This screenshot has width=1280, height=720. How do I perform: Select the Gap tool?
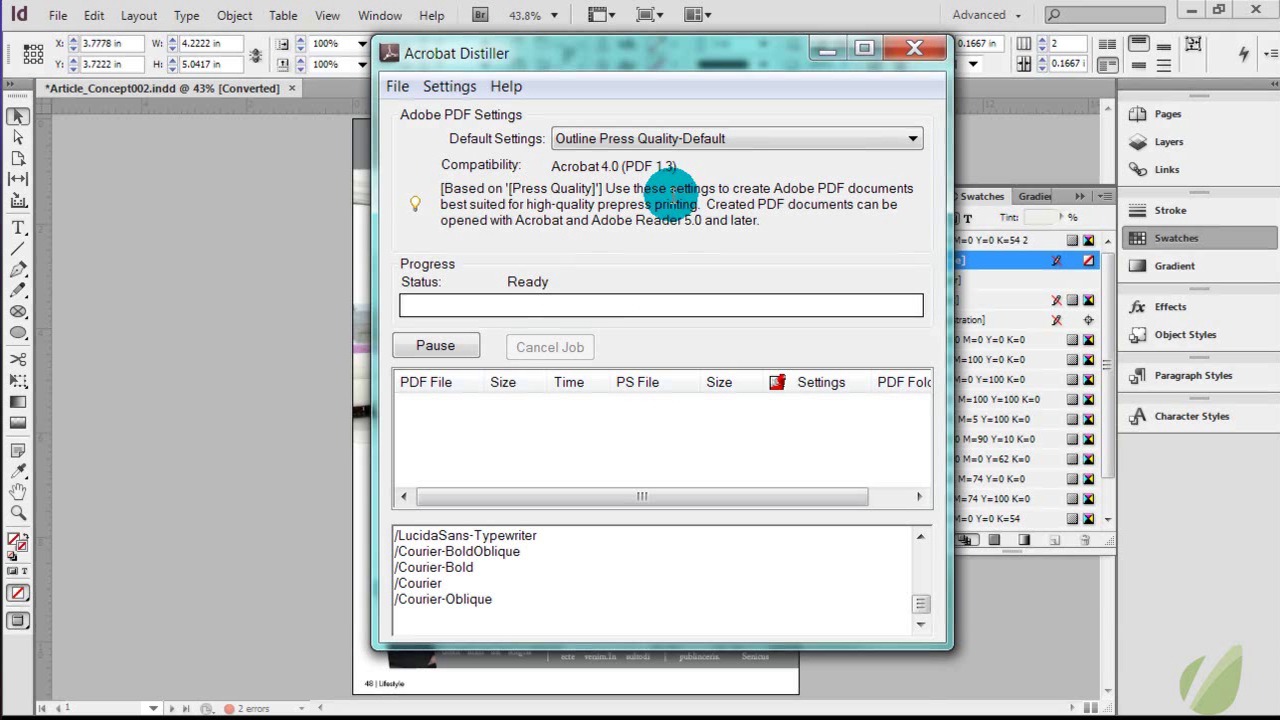[x=18, y=179]
